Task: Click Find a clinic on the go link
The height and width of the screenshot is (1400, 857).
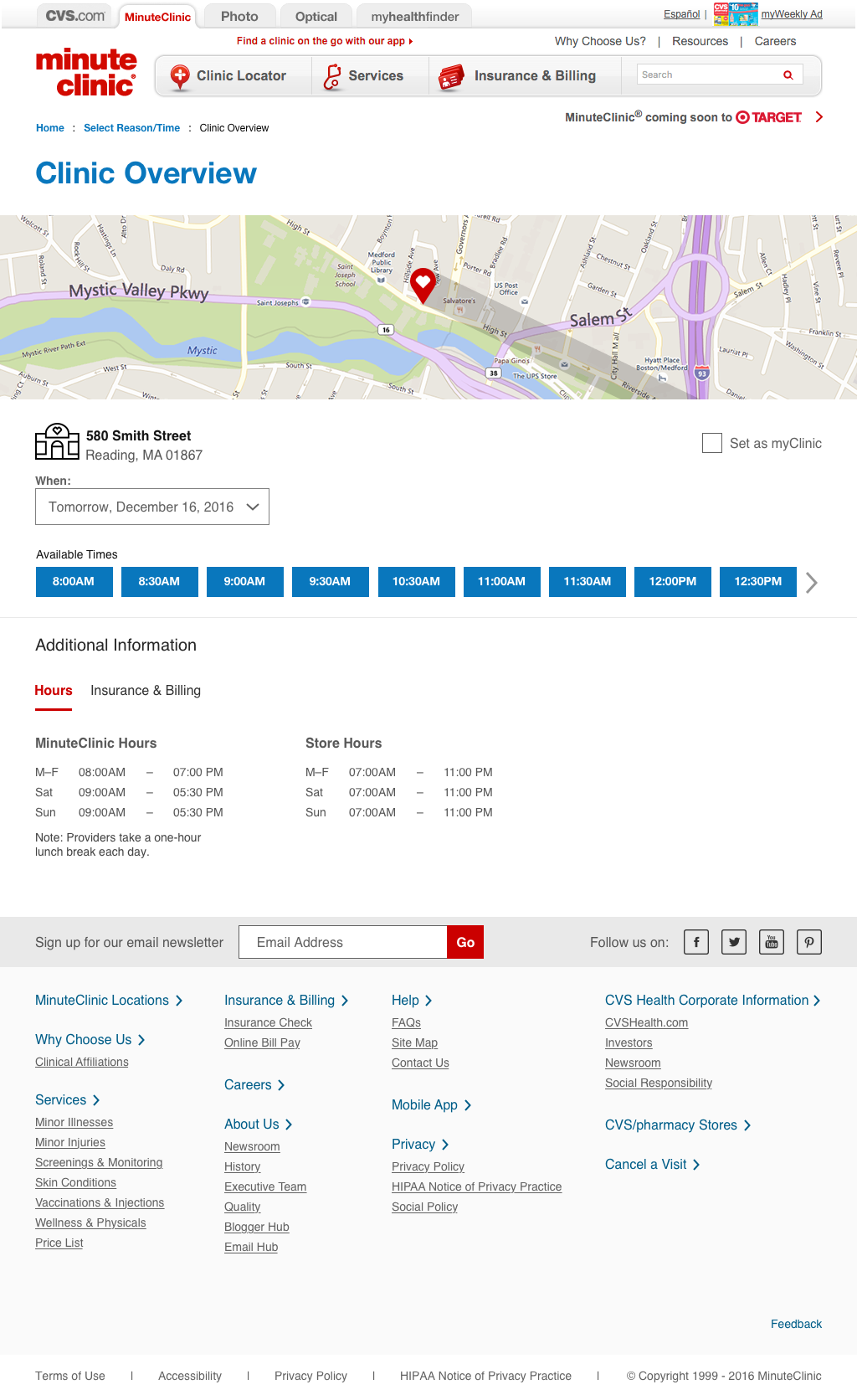Action: tap(325, 41)
